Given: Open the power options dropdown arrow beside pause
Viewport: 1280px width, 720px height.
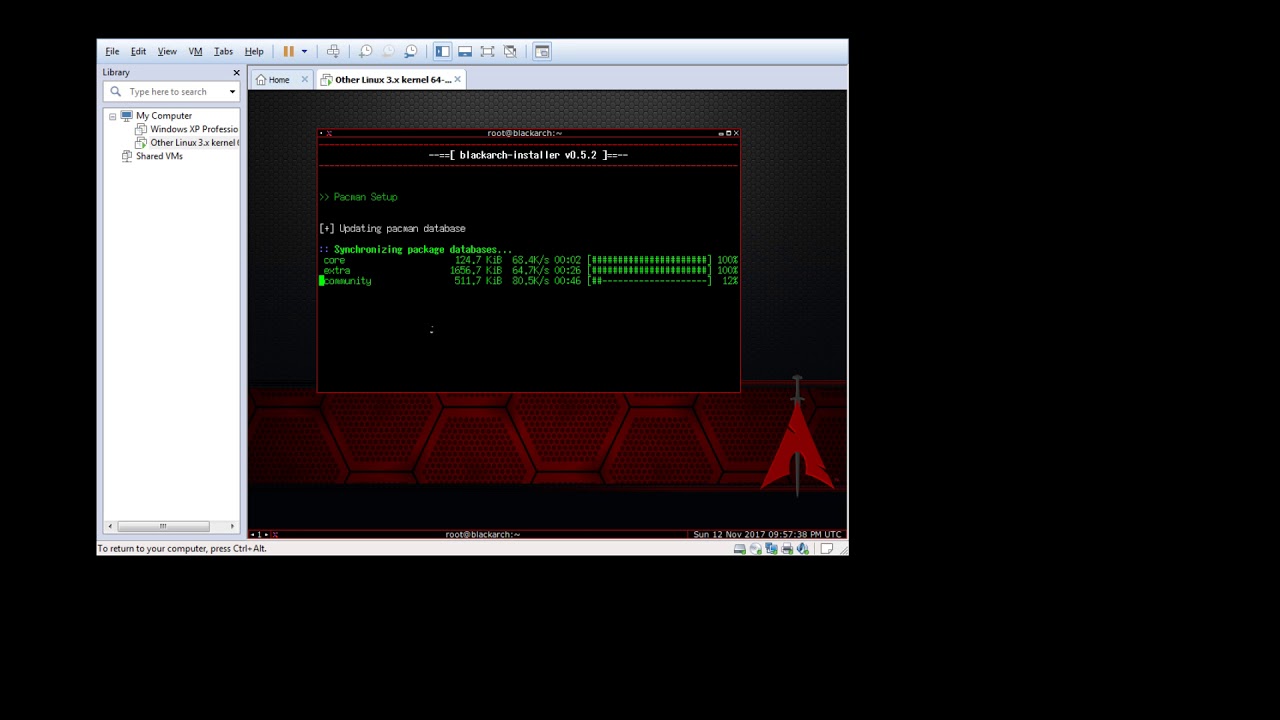Looking at the screenshot, I should pyautogui.click(x=304, y=51).
